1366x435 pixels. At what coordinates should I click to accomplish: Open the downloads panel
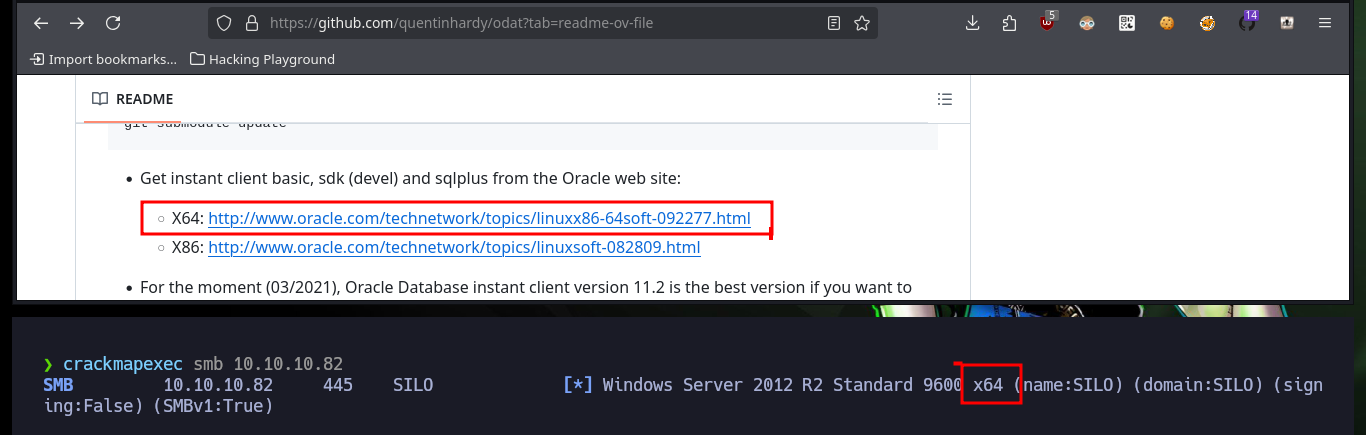tap(972, 22)
